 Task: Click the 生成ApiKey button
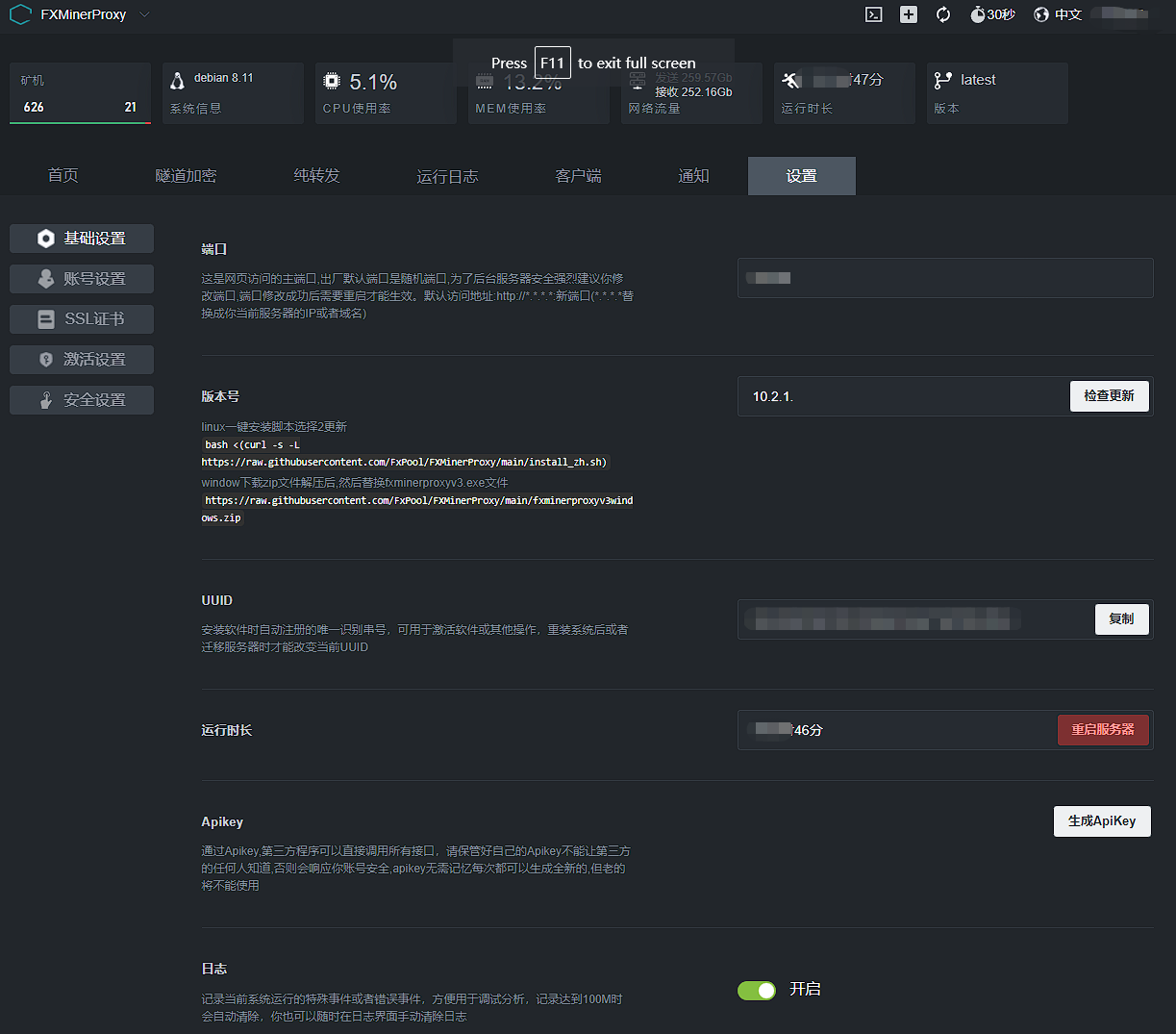1102,821
